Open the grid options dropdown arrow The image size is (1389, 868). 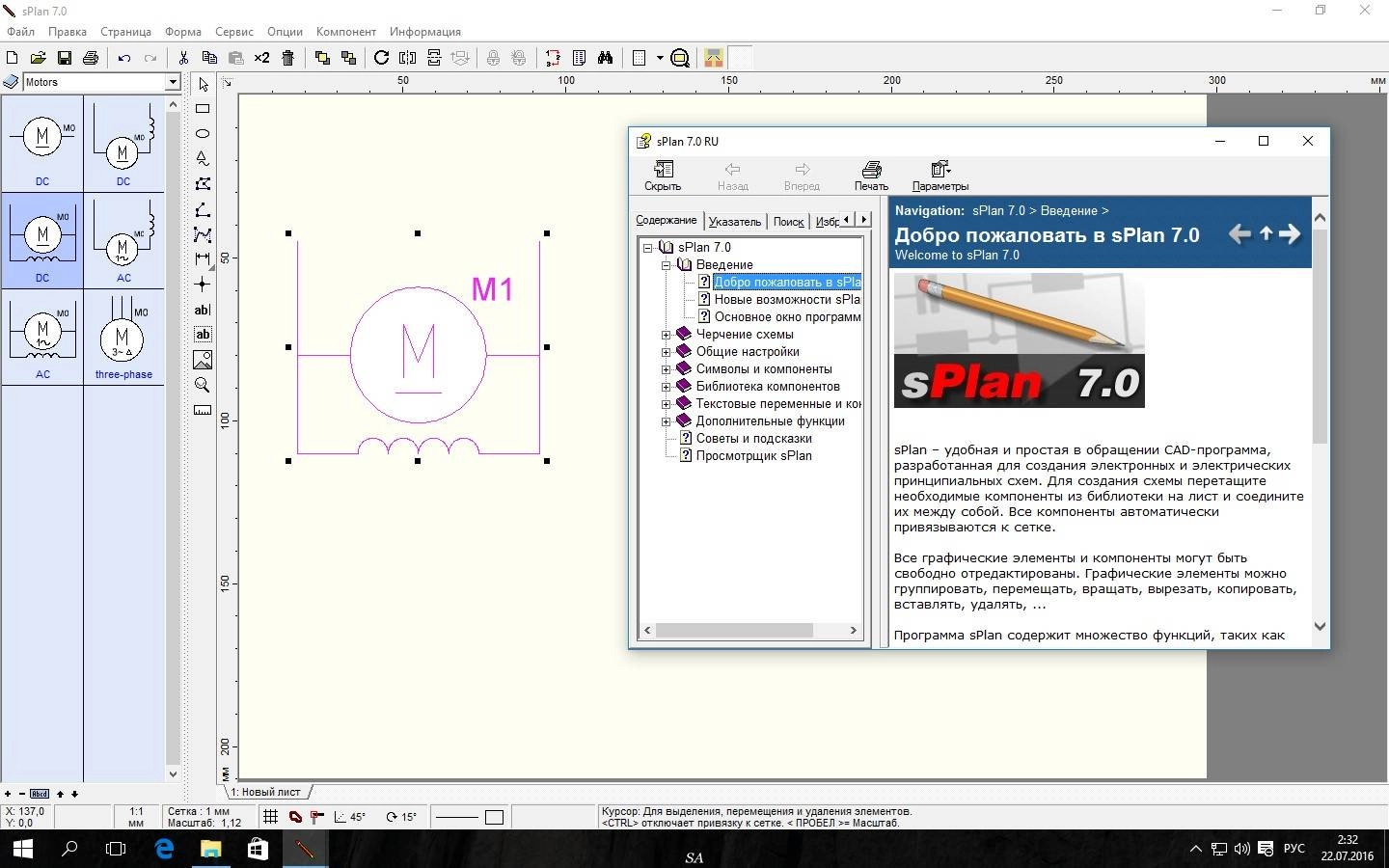[660, 58]
